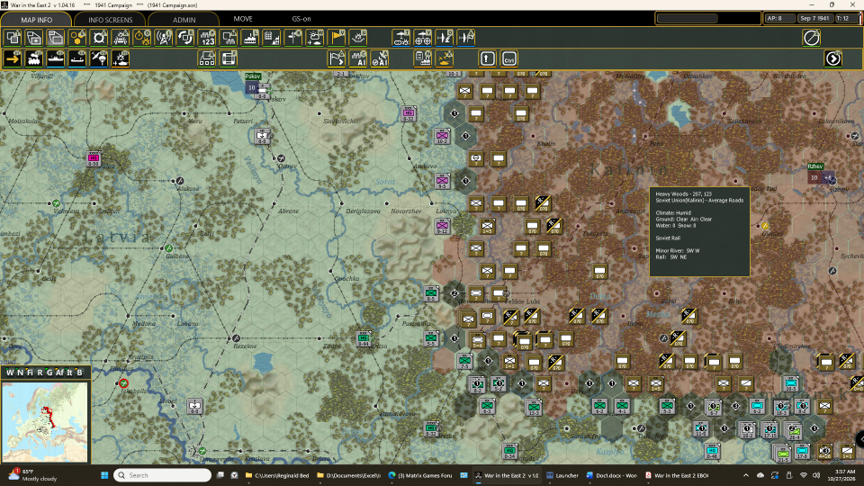Select the Rail movement train icon

pos(34,58)
